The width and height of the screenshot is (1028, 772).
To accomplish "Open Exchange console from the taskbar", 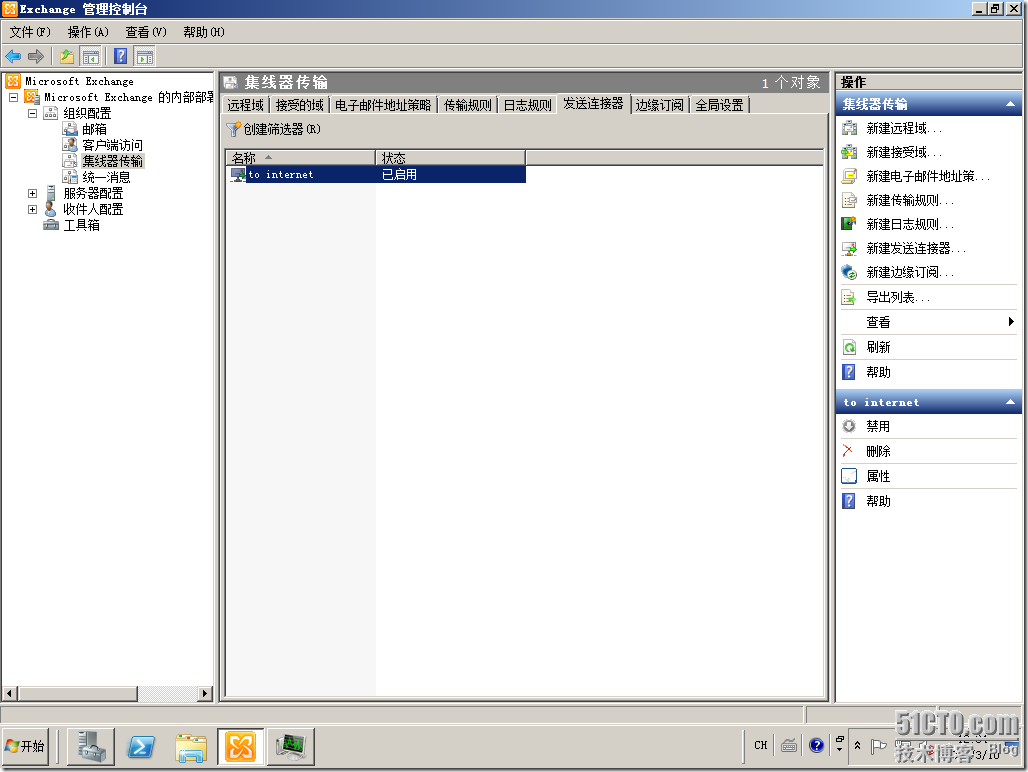I will coord(240,746).
